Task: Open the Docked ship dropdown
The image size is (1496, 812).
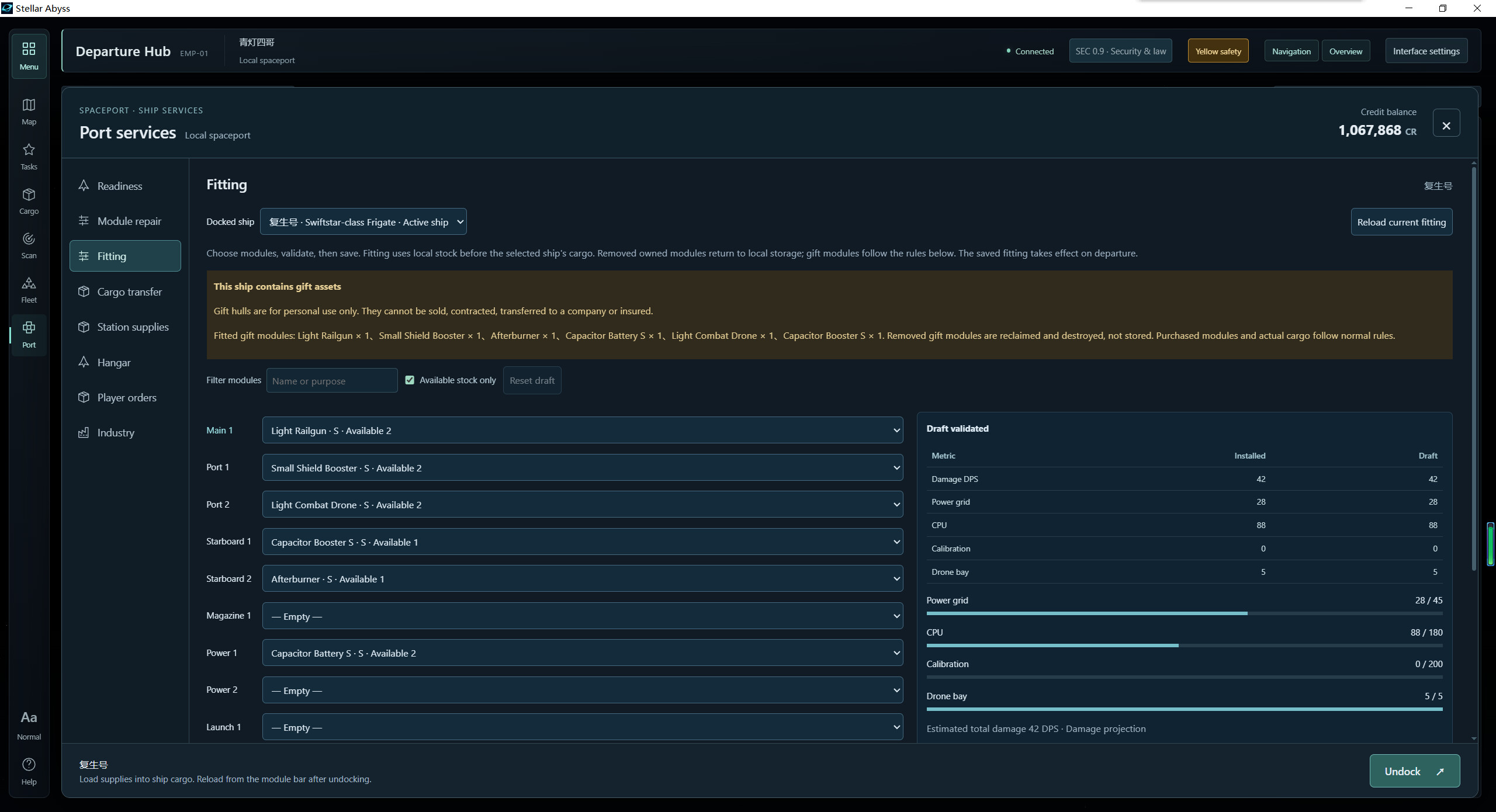Action: click(363, 221)
